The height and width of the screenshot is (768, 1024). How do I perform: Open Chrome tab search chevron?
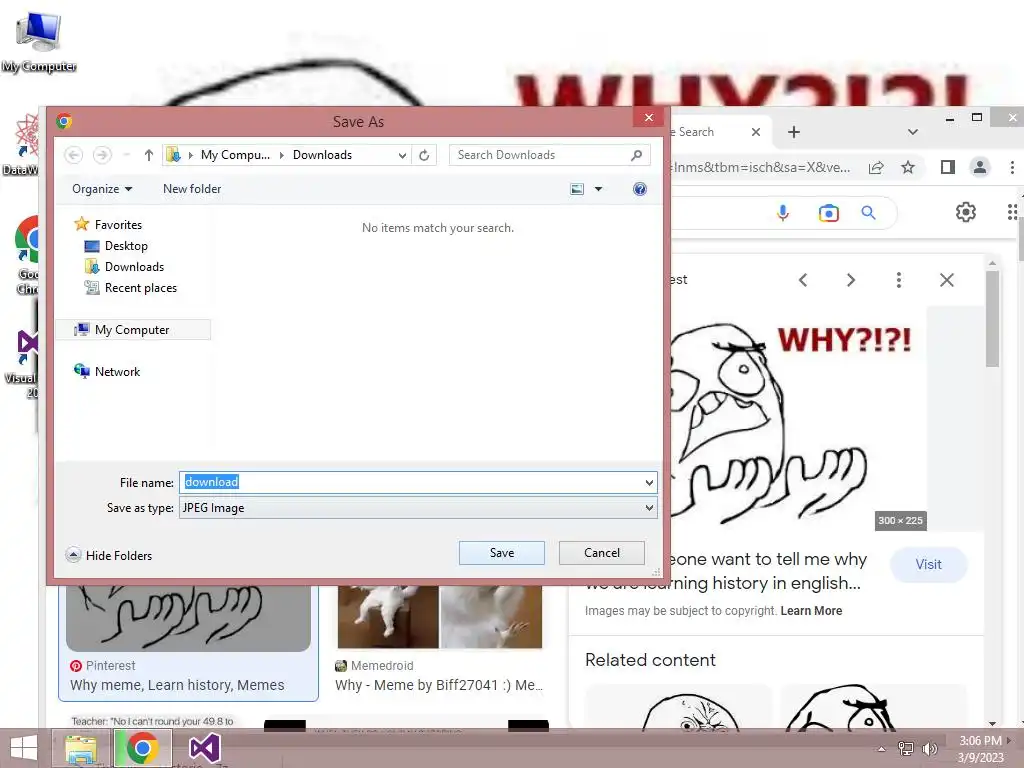tap(913, 132)
